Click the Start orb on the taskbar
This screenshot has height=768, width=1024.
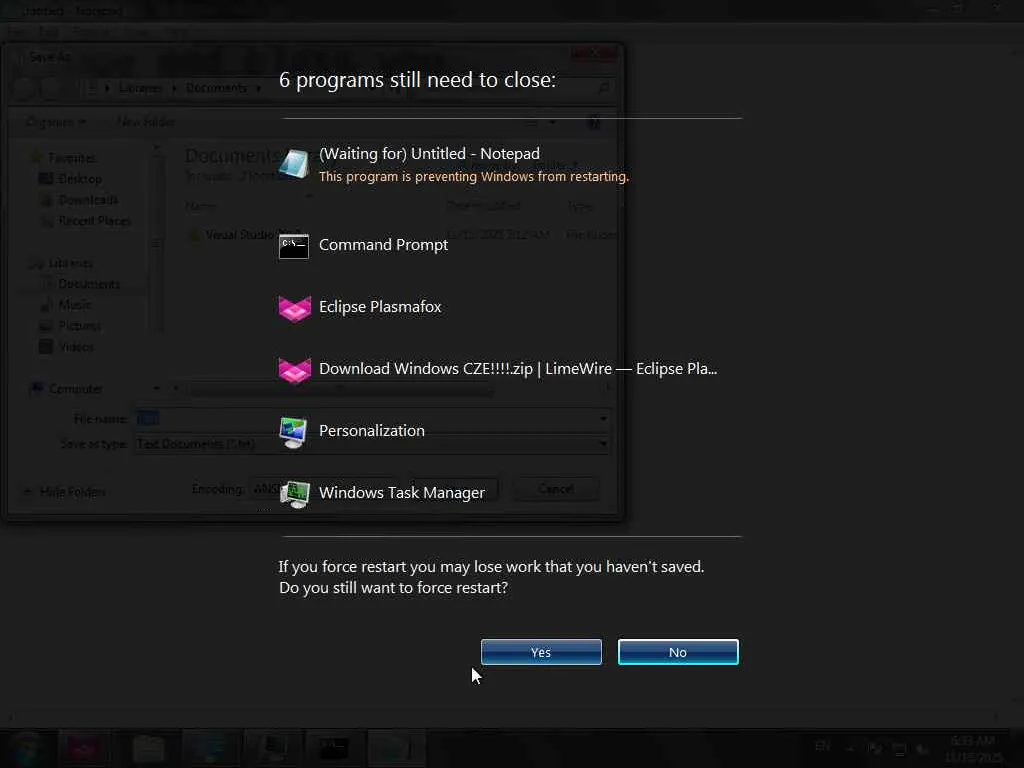pos(26,748)
